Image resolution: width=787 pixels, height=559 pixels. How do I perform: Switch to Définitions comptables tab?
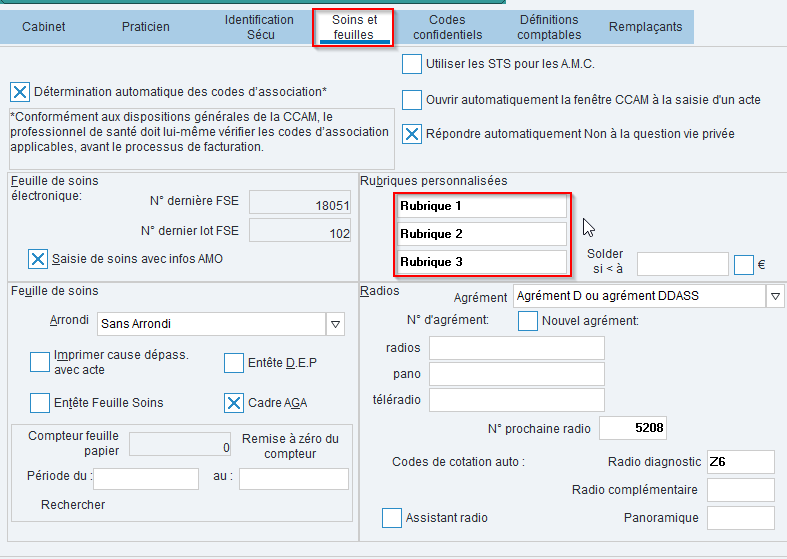[549, 27]
